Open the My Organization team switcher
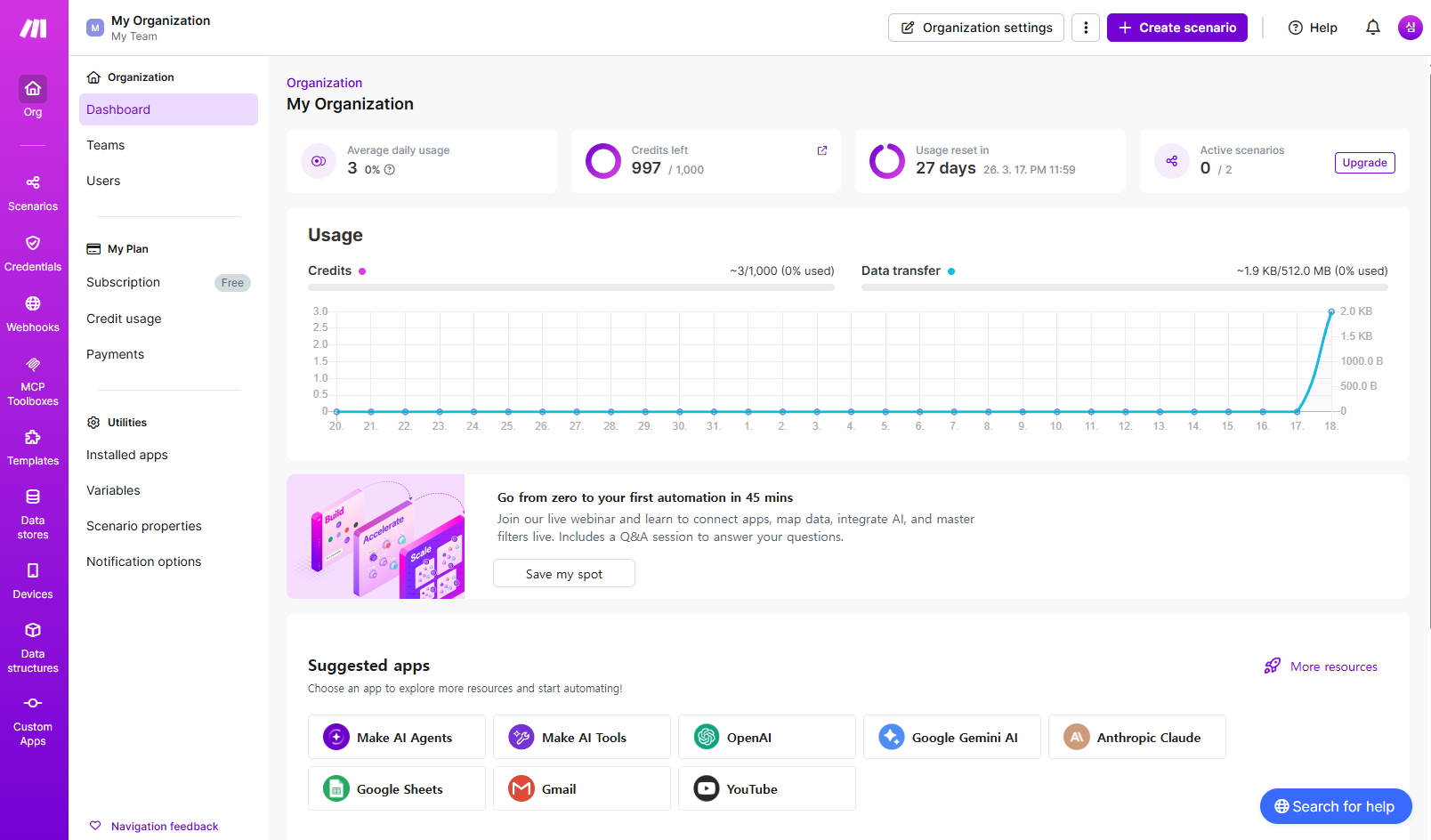The height and width of the screenshot is (840, 1431). click(x=150, y=28)
